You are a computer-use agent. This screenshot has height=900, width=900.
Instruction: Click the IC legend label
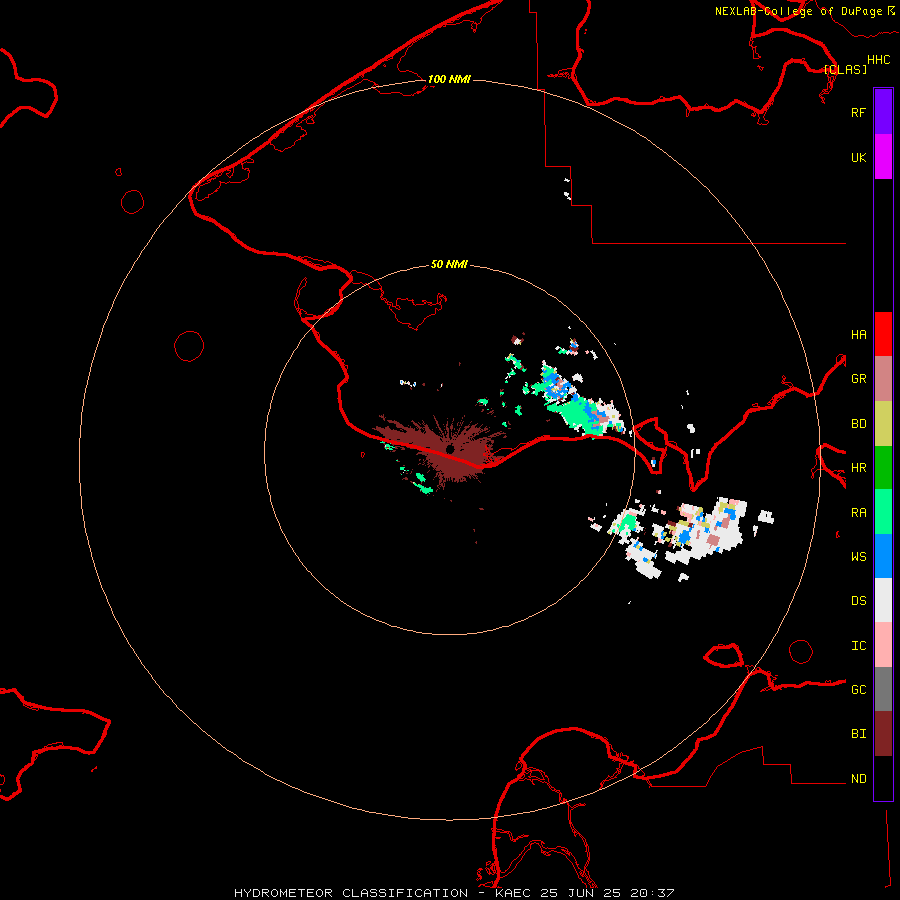859,646
